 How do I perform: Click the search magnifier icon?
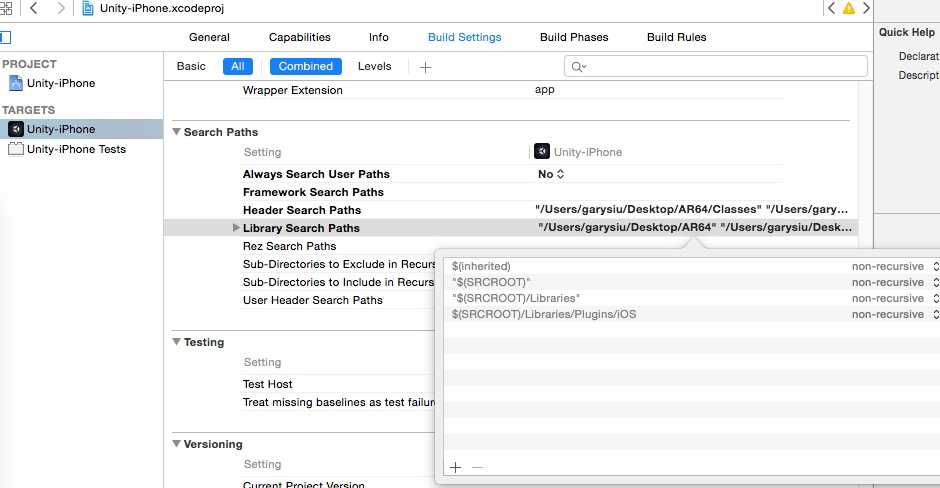(x=578, y=67)
